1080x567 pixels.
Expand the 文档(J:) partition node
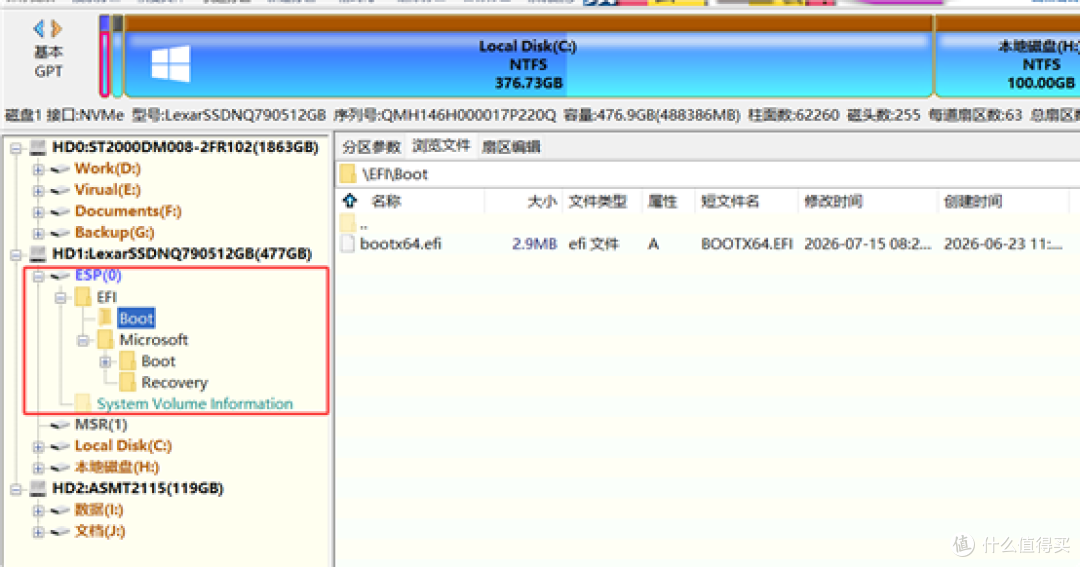(x=38, y=531)
